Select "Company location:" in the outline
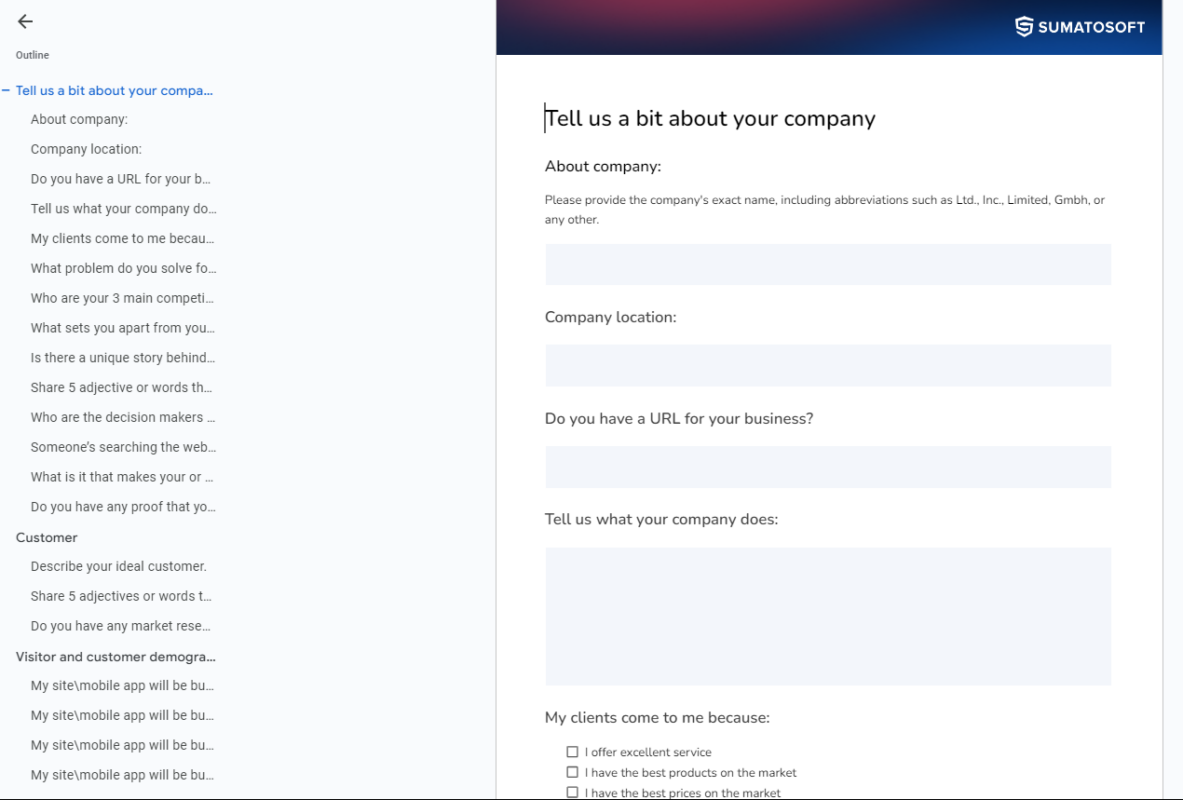This screenshot has width=1183, height=800. pyautogui.click(x=86, y=148)
